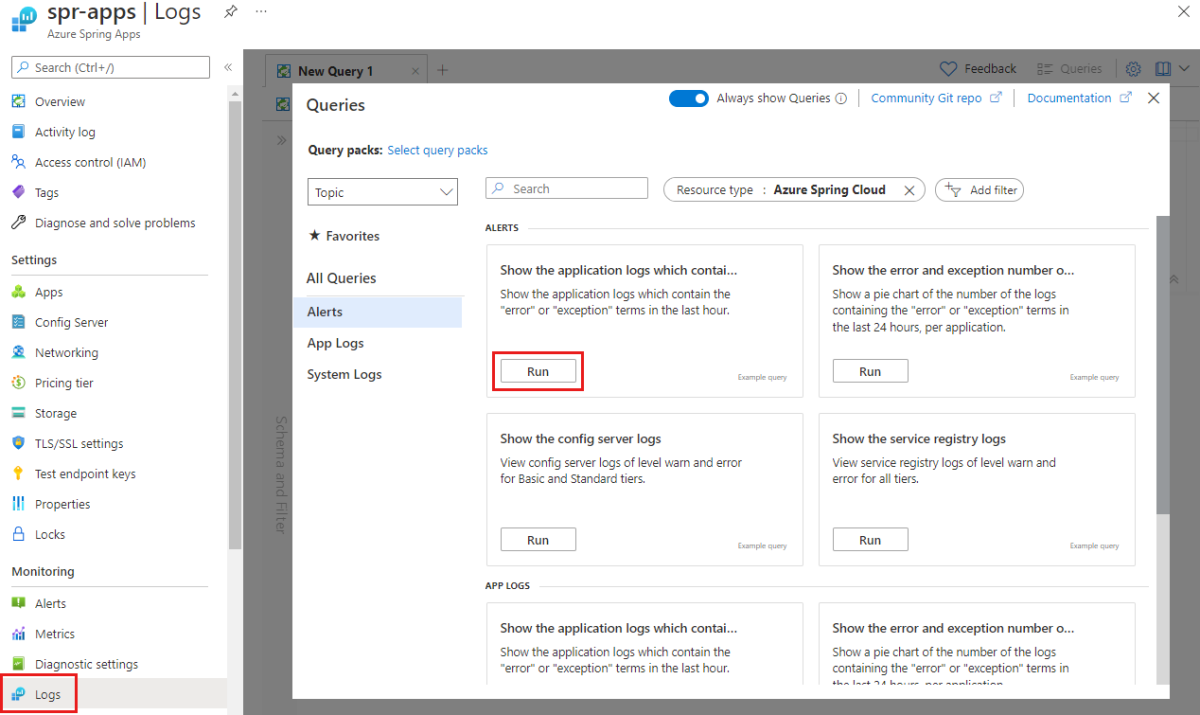Viewport: 1200px width, 715px height.
Task: Open the Documentation link
Action: pos(1080,98)
